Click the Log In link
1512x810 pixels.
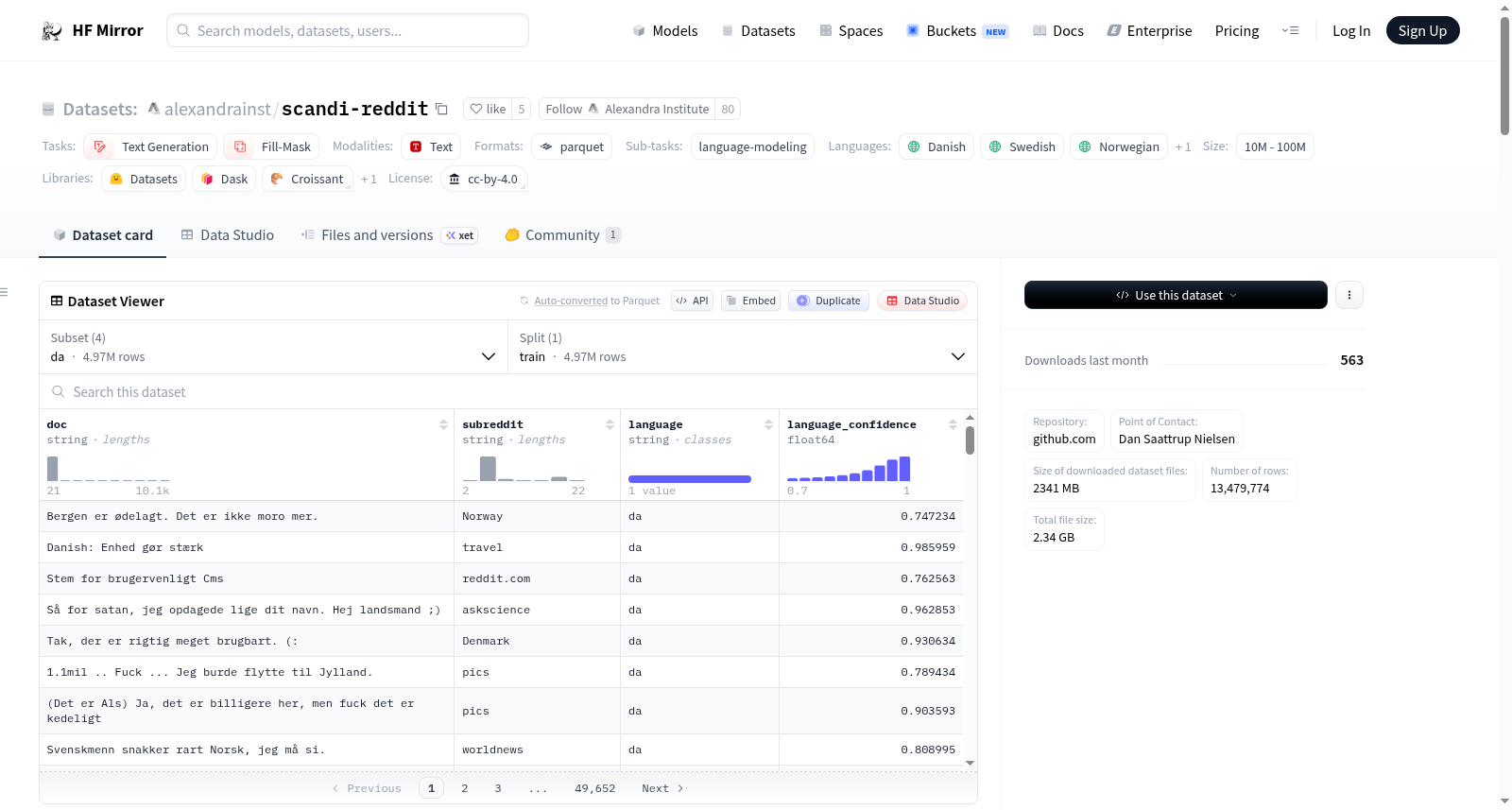tap(1351, 31)
